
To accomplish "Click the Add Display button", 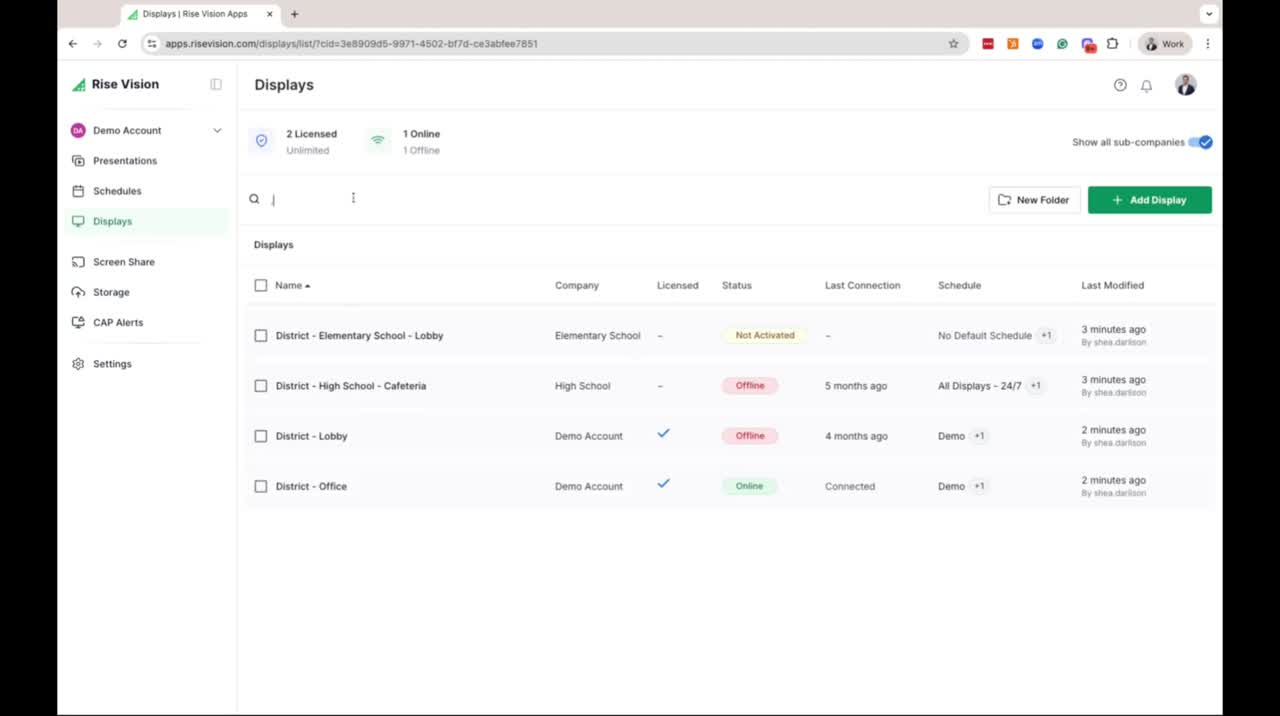I will (x=1149, y=200).
